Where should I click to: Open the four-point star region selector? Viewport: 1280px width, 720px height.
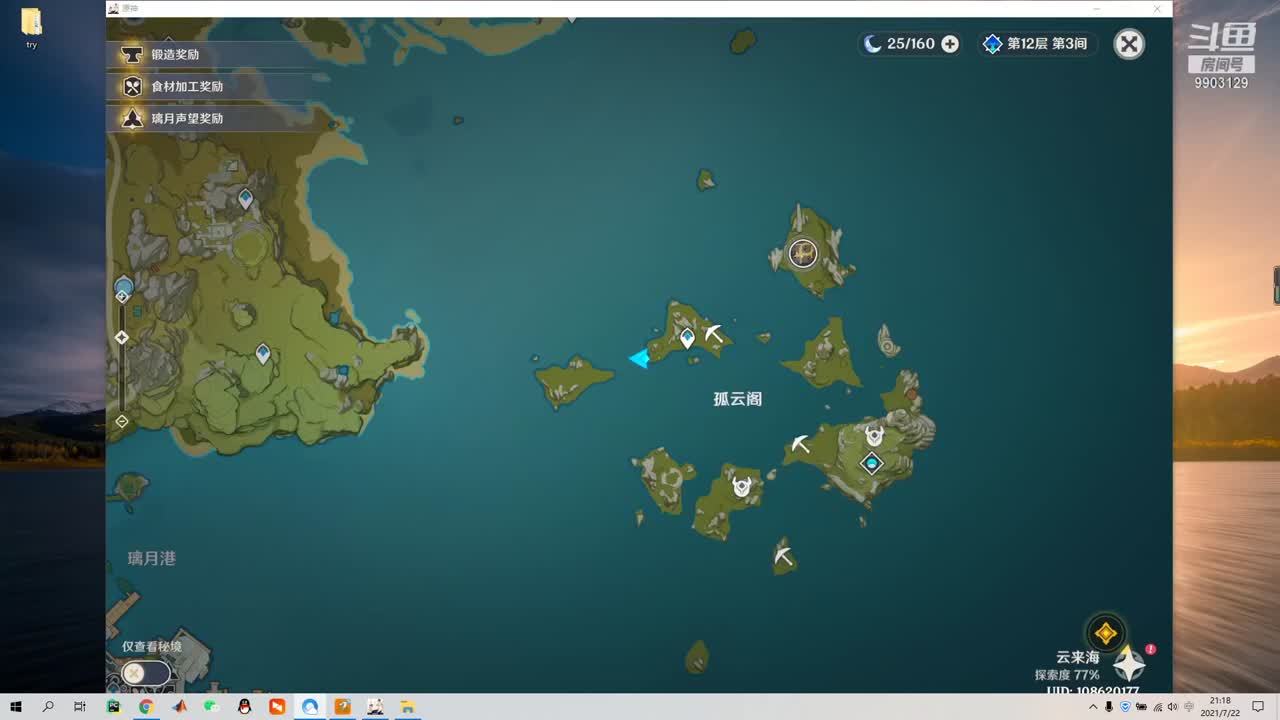[1129, 664]
